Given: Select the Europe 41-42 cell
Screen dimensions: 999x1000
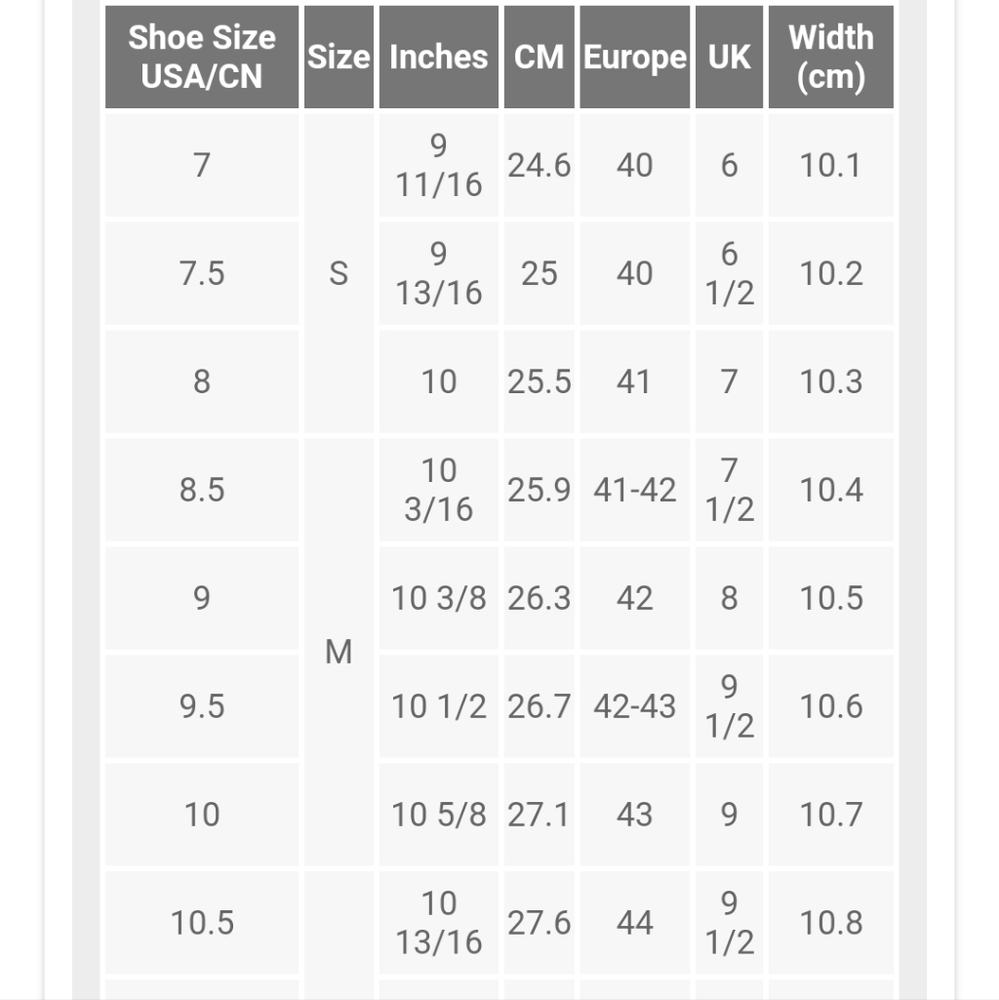Looking at the screenshot, I should click(635, 490).
